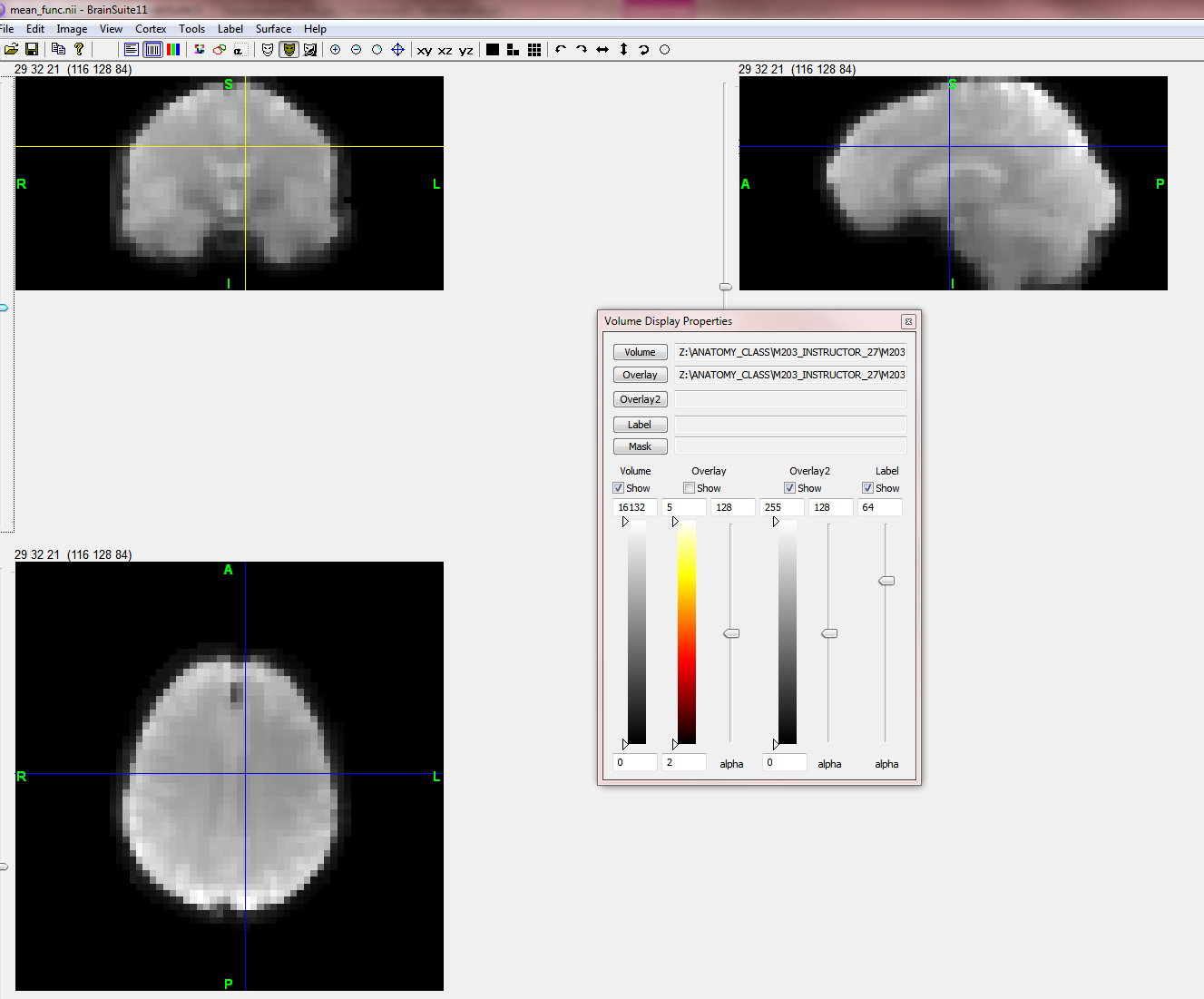Click the empty circle zoom reset icon
This screenshot has width=1204, height=999.
(x=377, y=49)
